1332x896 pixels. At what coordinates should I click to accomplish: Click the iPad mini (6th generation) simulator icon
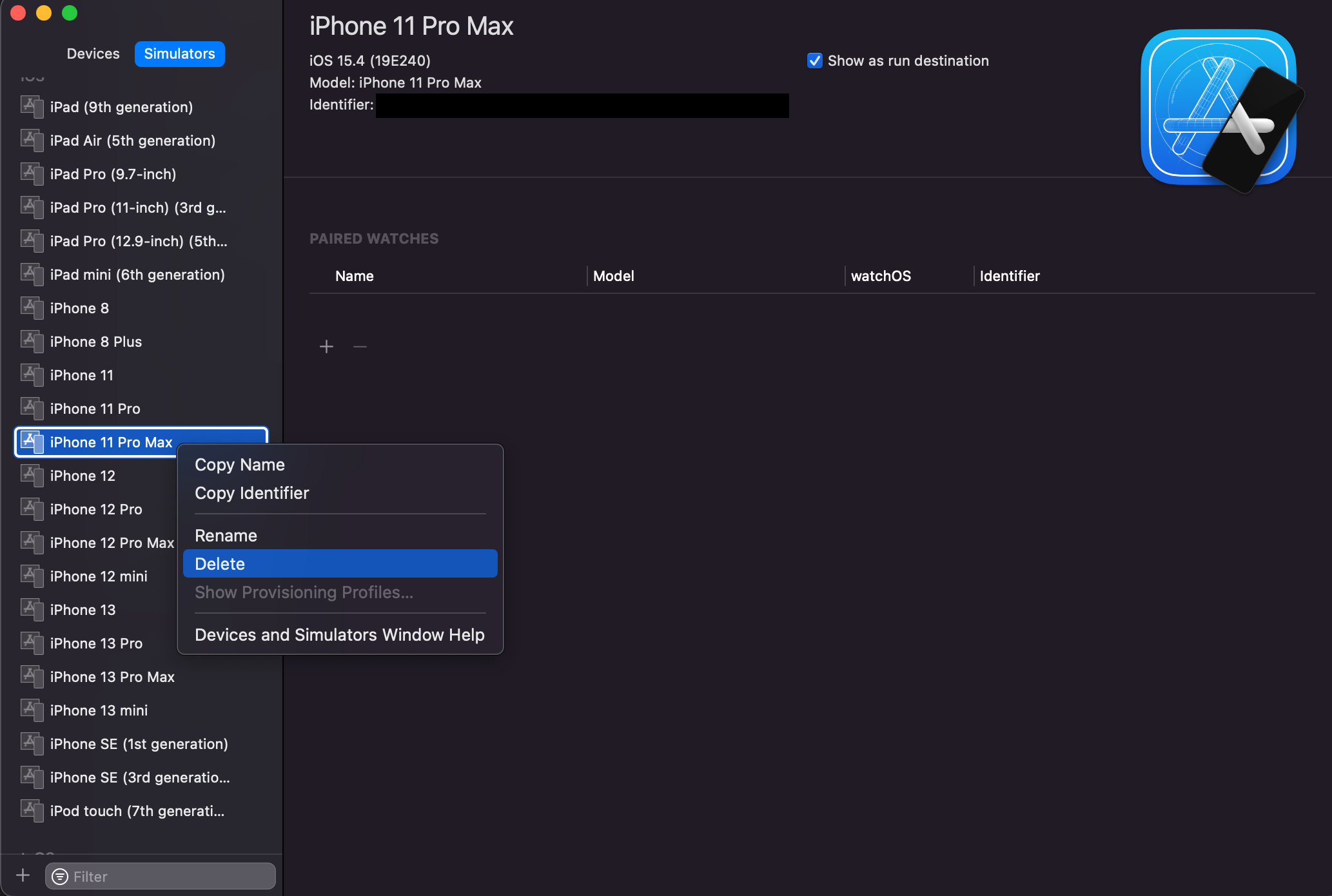pyautogui.click(x=32, y=274)
